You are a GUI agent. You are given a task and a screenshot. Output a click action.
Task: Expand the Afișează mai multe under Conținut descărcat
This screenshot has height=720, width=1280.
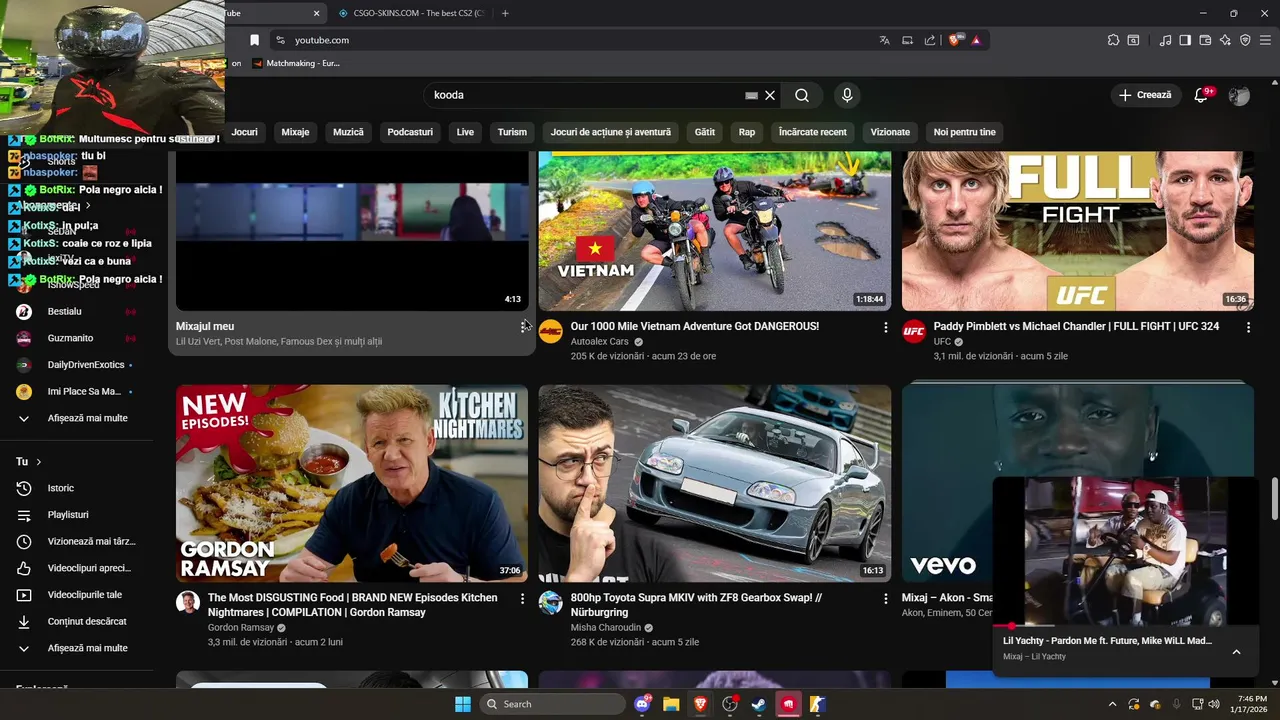[77, 648]
